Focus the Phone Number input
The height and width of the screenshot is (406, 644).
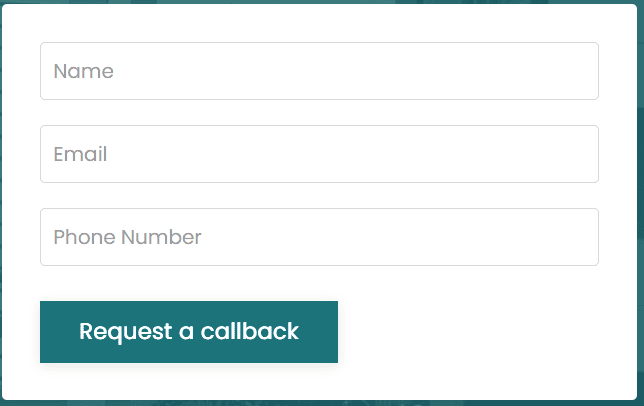pyautogui.click(x=319, y=237)
